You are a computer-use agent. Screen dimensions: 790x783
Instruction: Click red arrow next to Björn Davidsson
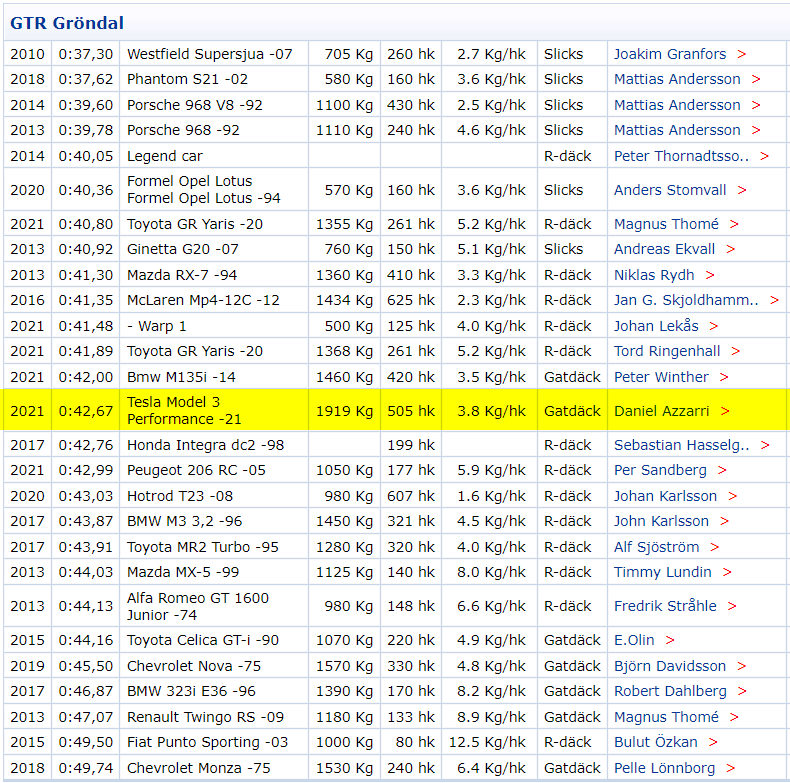[741, 666]
